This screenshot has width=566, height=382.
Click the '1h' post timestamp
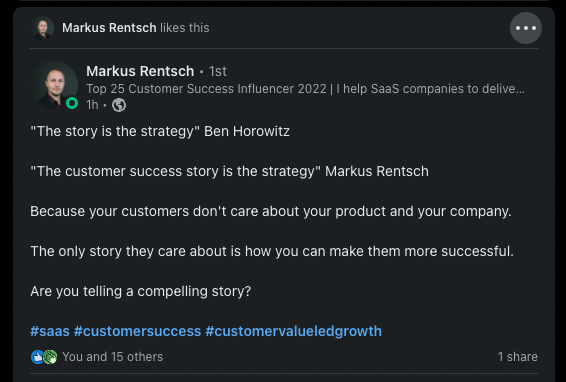click(x=92, y=105)
